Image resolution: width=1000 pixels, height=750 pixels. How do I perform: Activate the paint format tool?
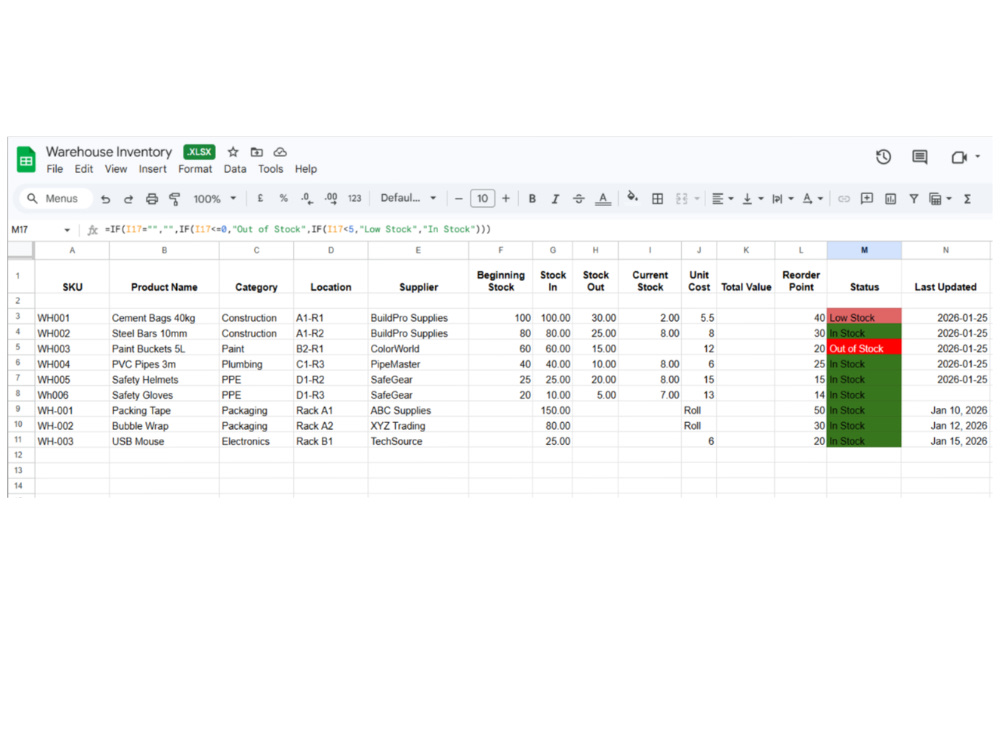point(174,199)
